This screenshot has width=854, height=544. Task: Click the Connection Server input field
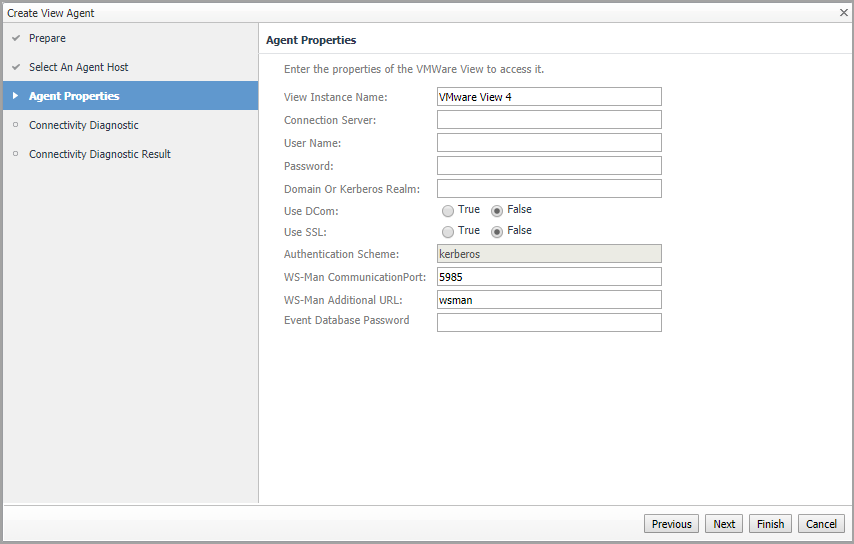pyautogui.click(x=549, y=120)
